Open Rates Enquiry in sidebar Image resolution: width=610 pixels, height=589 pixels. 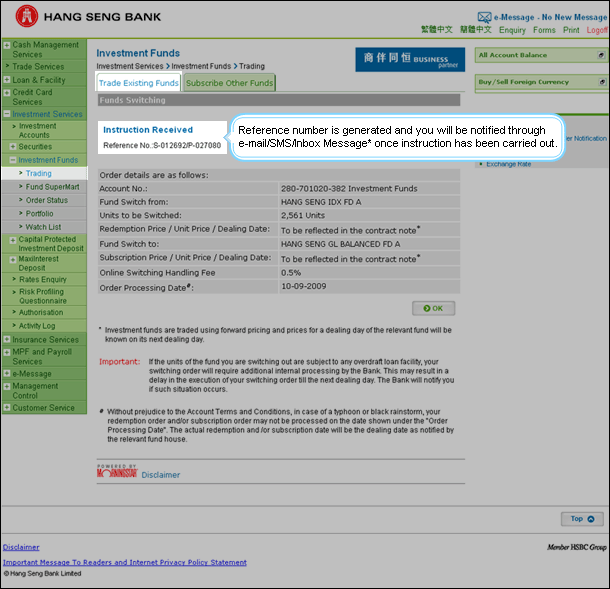pos(43,279)
